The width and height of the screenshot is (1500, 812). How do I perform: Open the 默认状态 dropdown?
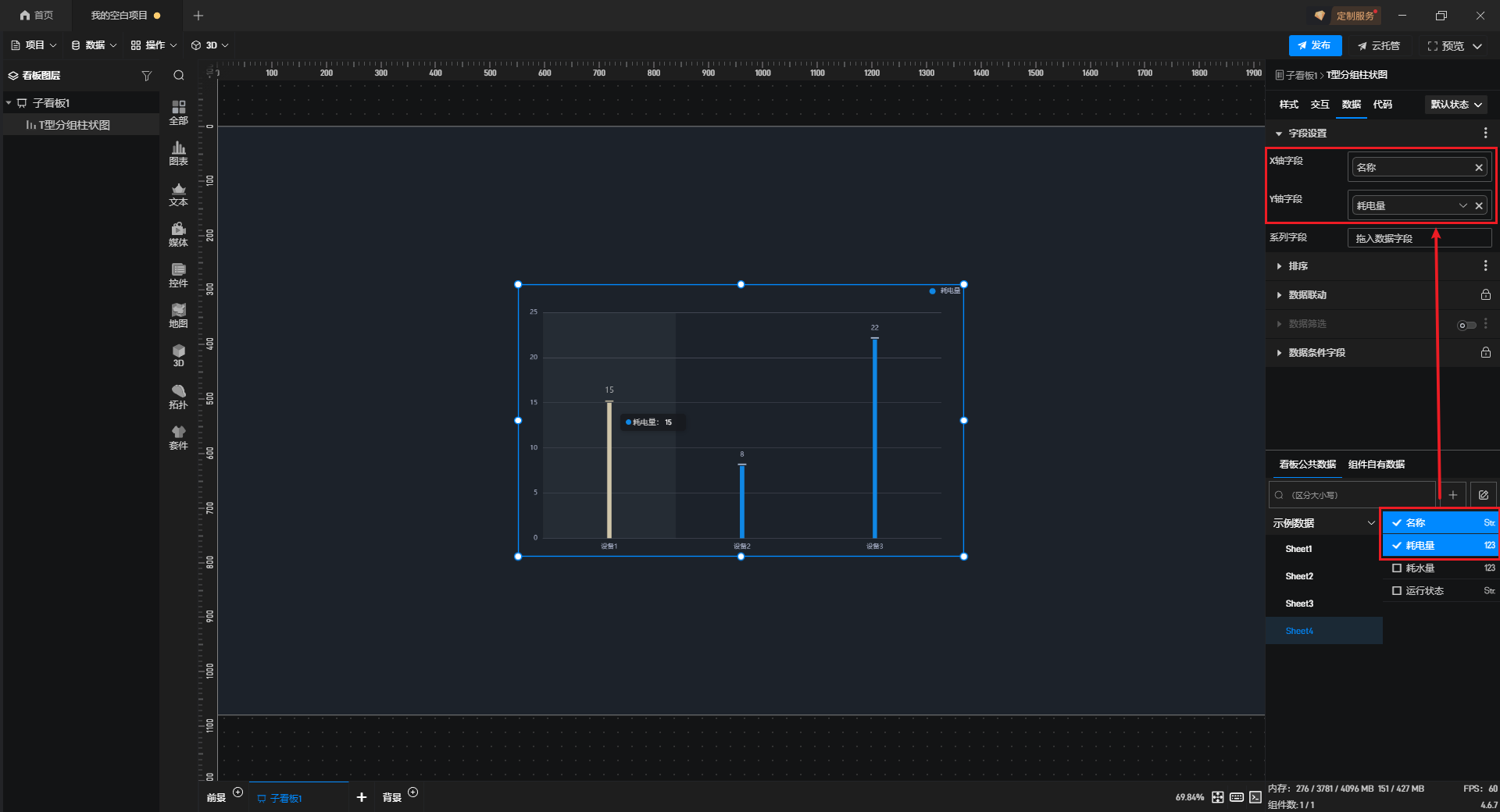(x=1456, y=105)
